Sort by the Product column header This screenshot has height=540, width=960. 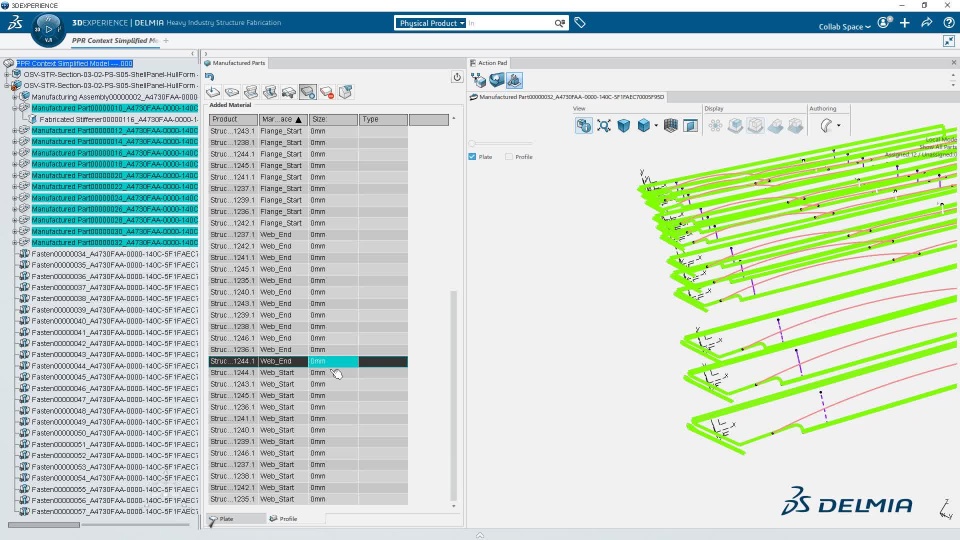click(233, 119)
